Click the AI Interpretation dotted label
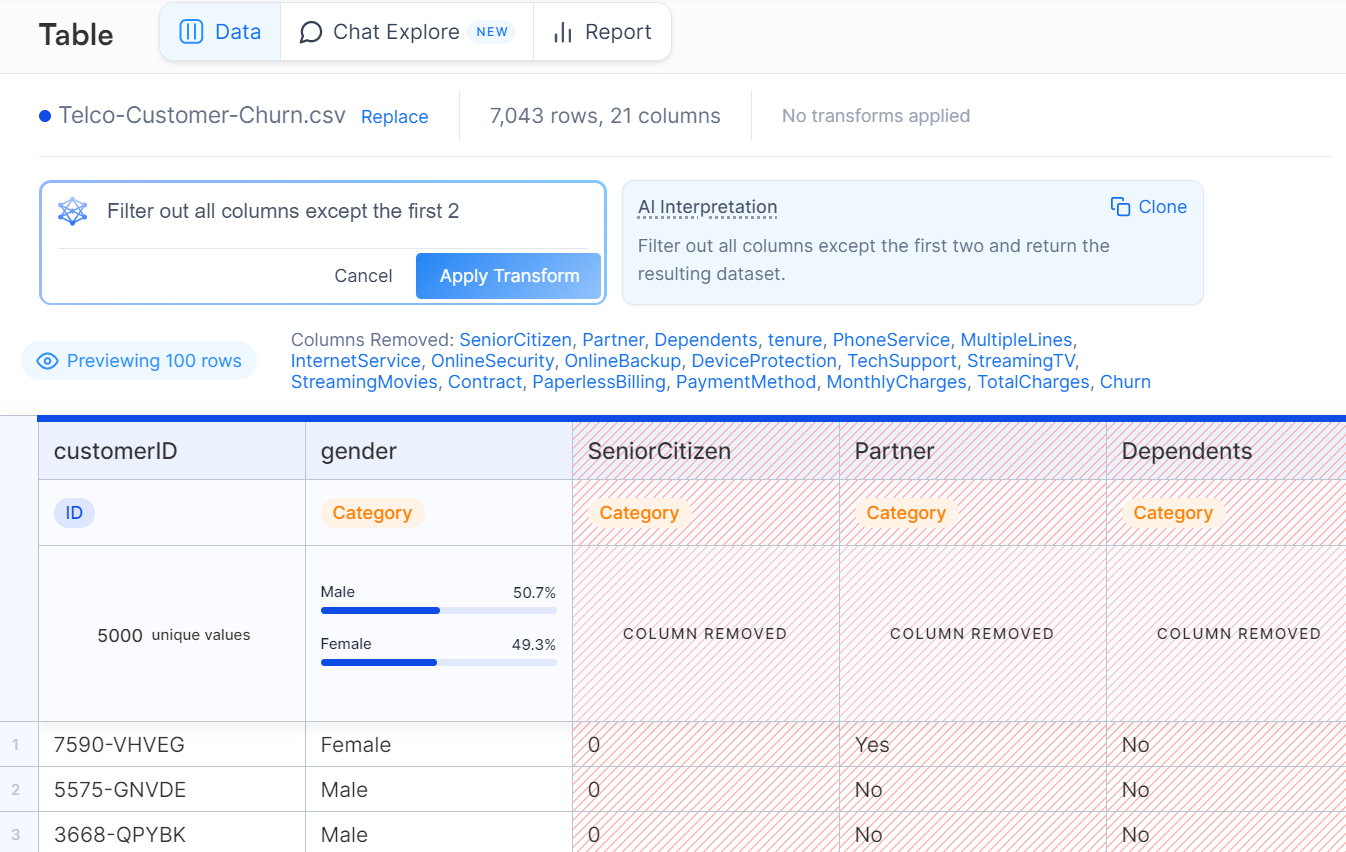Viewport: 1346px width, 852px height. click(x=706, y=207)
